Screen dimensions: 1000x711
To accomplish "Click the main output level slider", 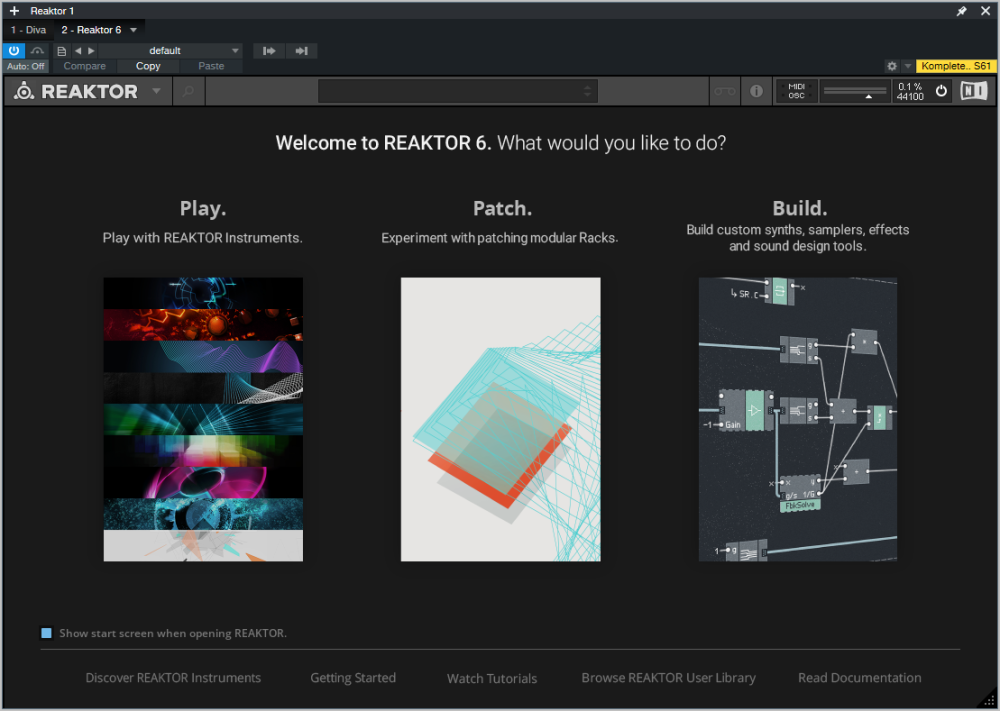I will 853,91.
